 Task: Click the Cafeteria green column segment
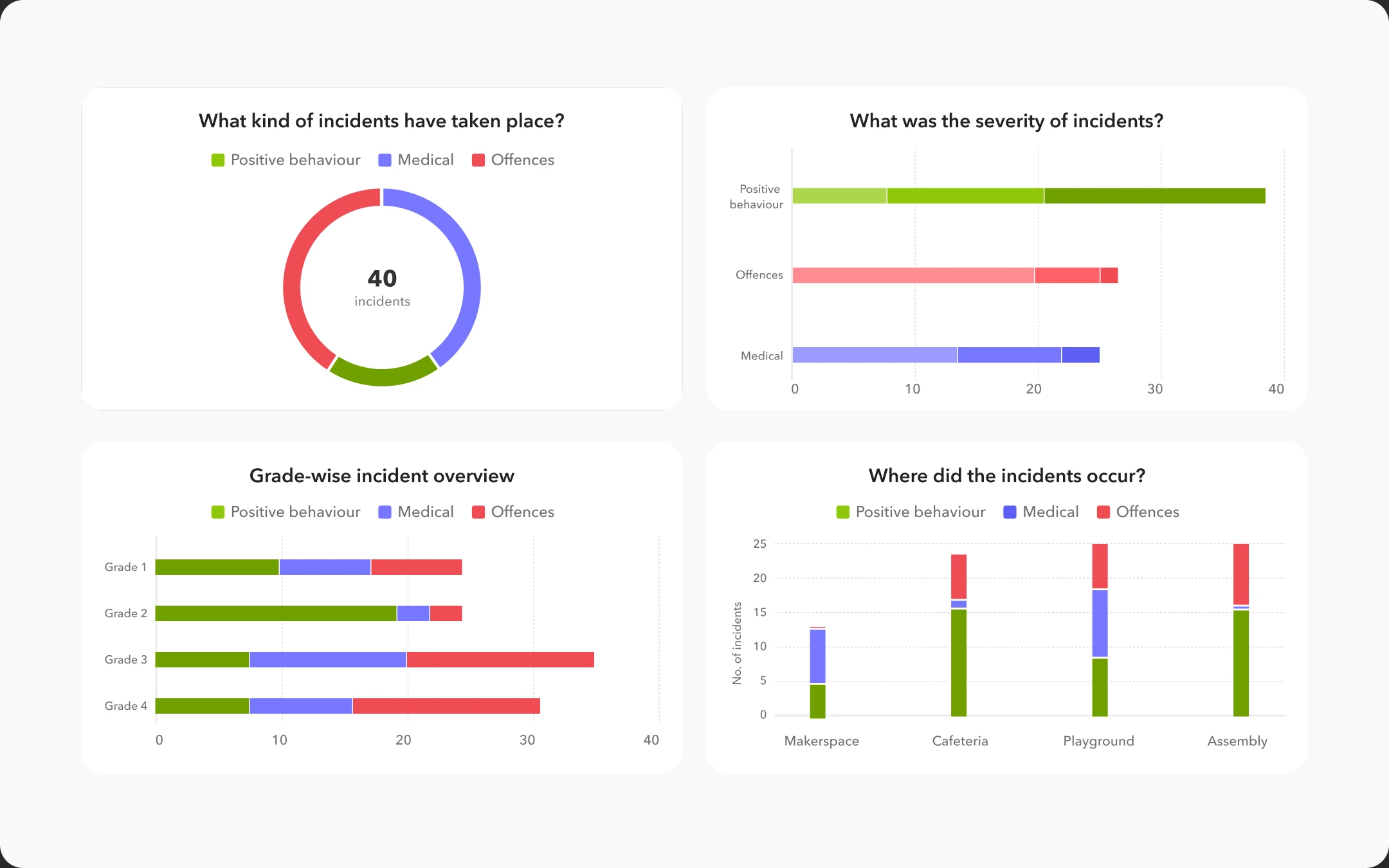point(959,662)
